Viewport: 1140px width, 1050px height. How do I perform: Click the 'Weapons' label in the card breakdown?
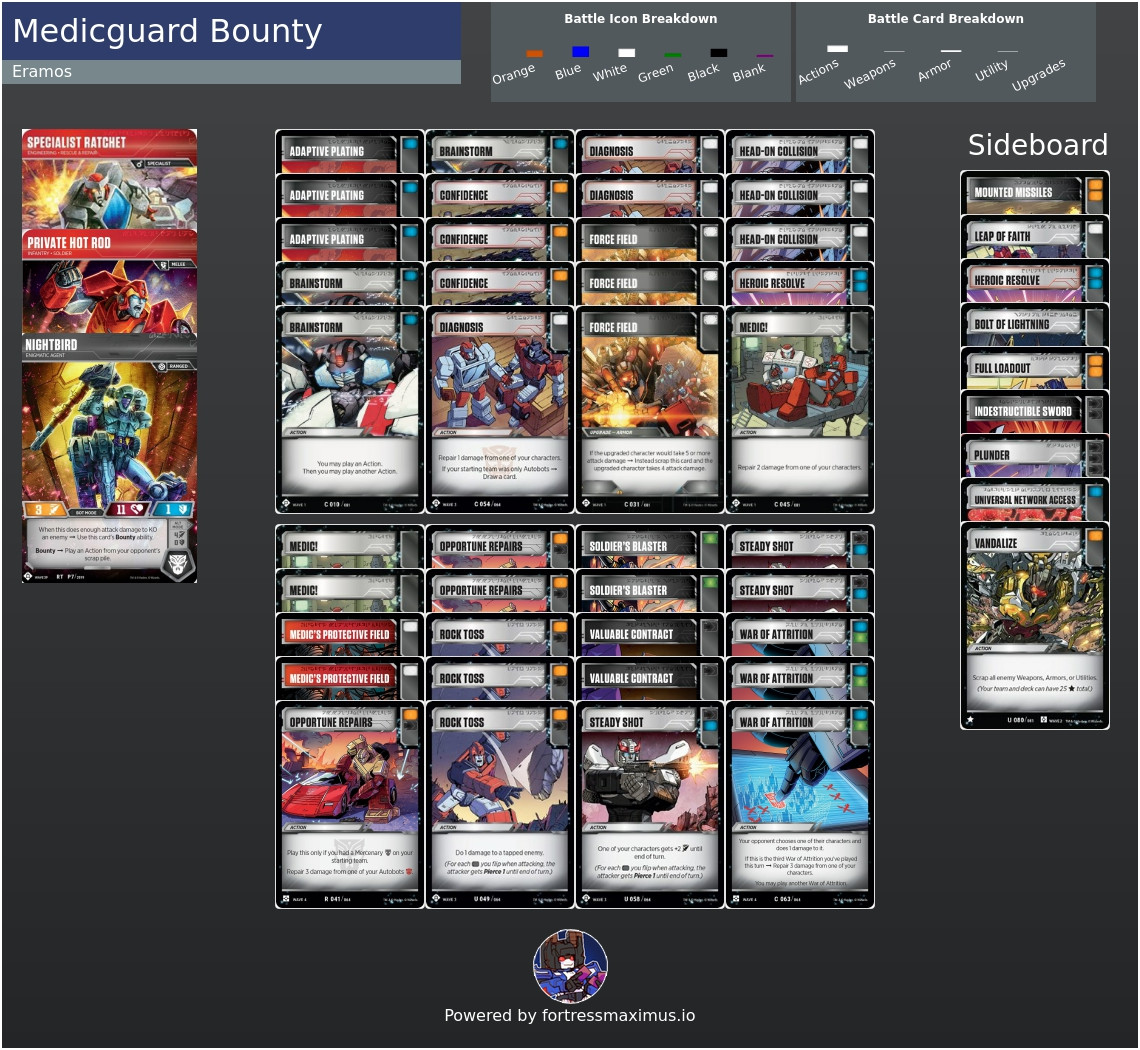tap(870, 74)
